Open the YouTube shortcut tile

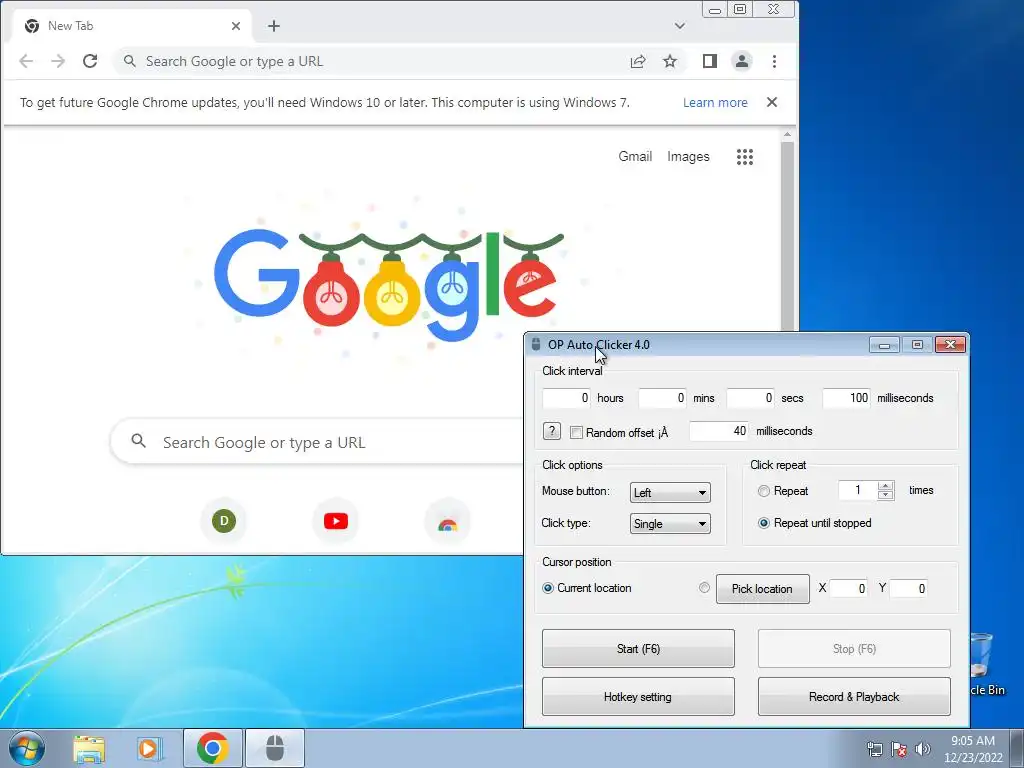pyautogui.click(x=336, y=521)
